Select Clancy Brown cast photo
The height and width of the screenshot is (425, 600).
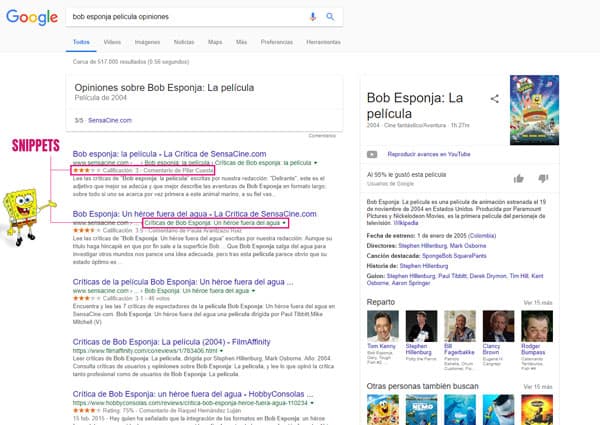click(x=499, y=326)
